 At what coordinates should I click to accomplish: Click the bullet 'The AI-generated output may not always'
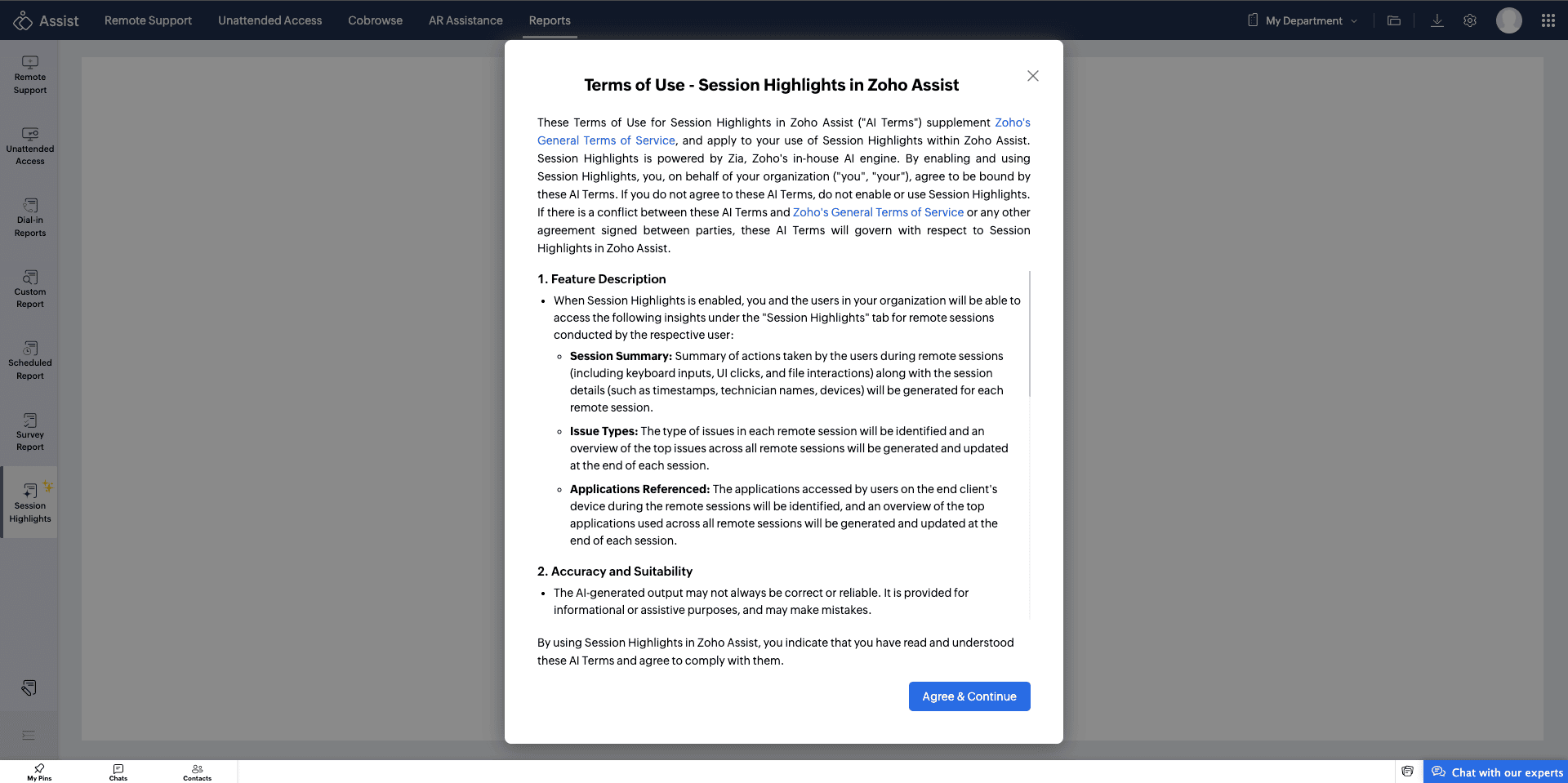(761, 602)
